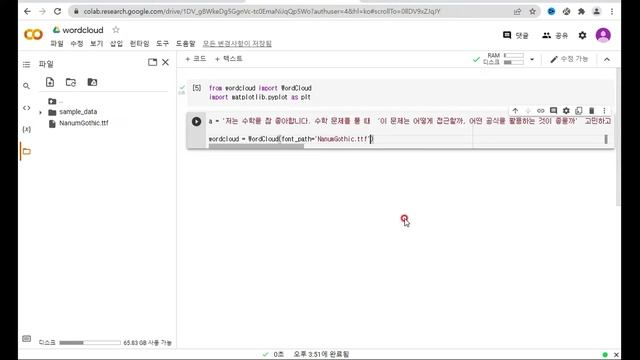Open more cell actions menu
The height and width of the screenshot is (360, 640).
coord(604,111)
